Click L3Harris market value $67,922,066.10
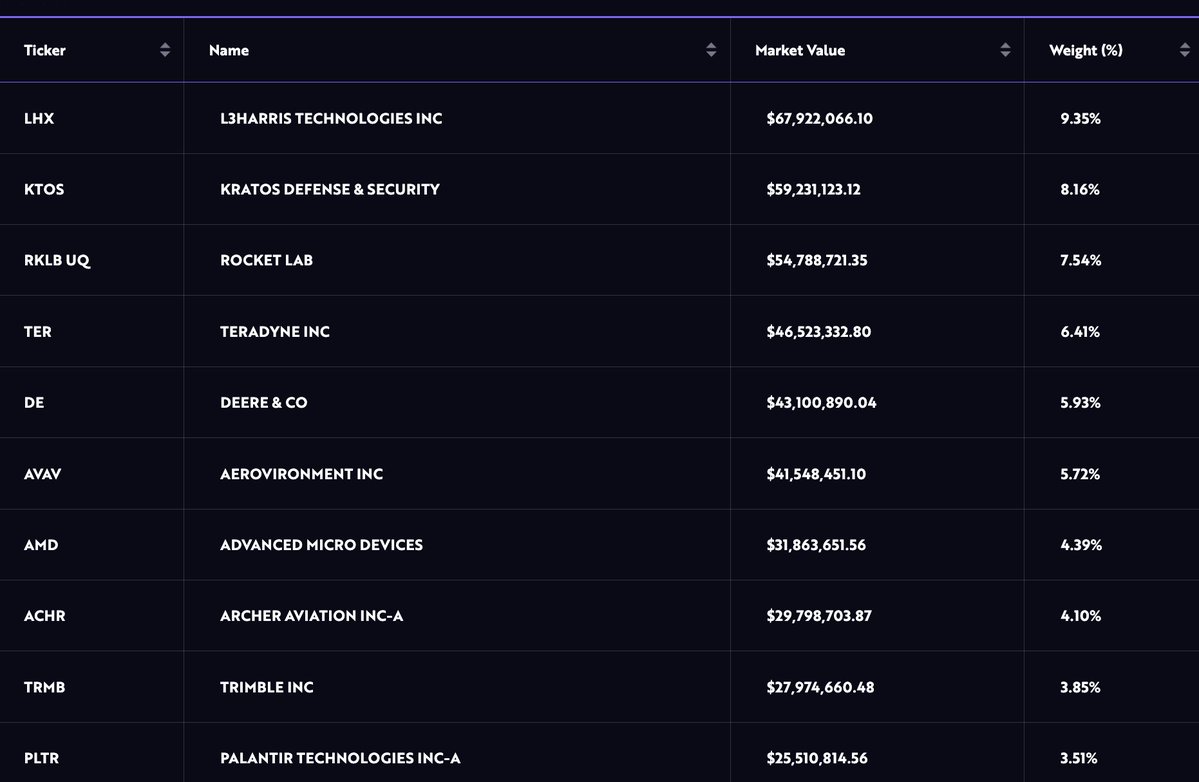 [x=819, y=118]
